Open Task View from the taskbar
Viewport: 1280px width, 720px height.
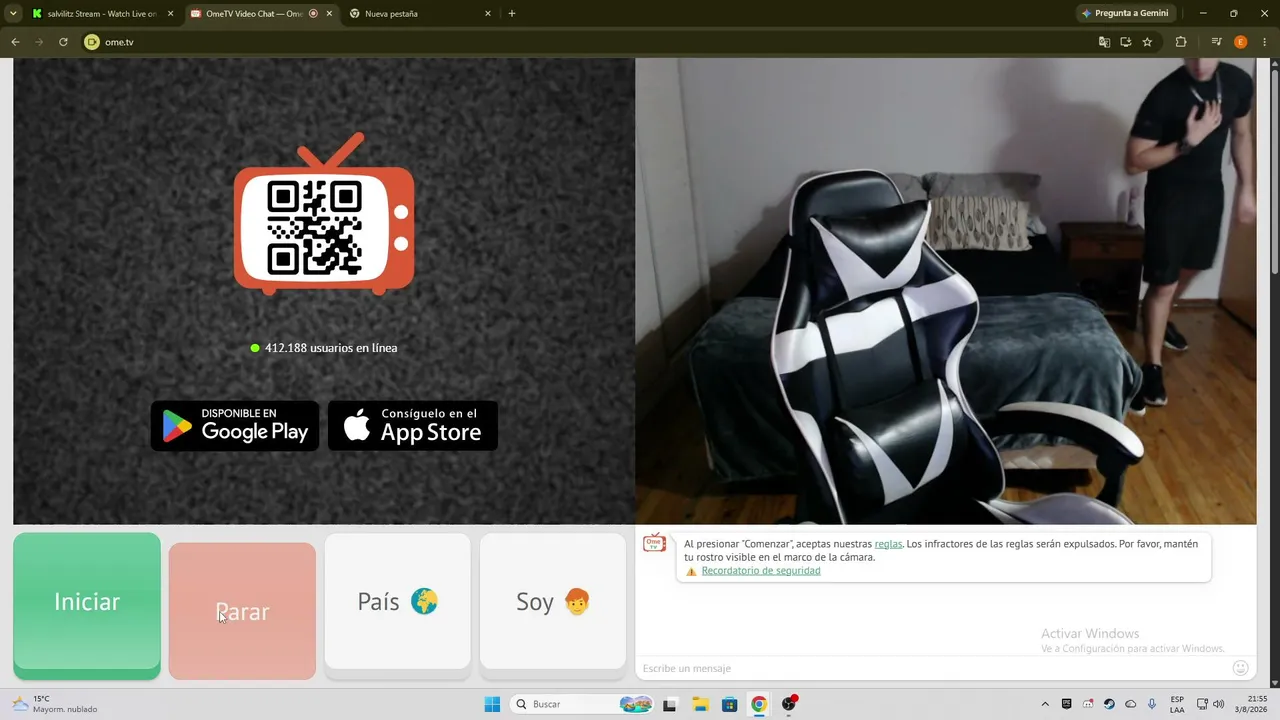point(670,704)
